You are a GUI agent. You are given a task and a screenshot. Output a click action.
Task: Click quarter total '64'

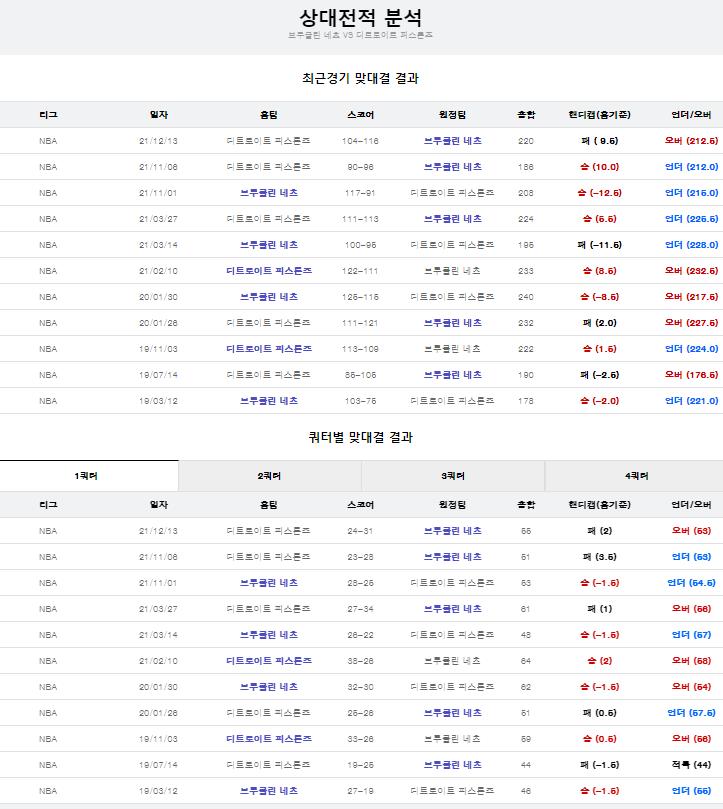click(x=526, y=661)
